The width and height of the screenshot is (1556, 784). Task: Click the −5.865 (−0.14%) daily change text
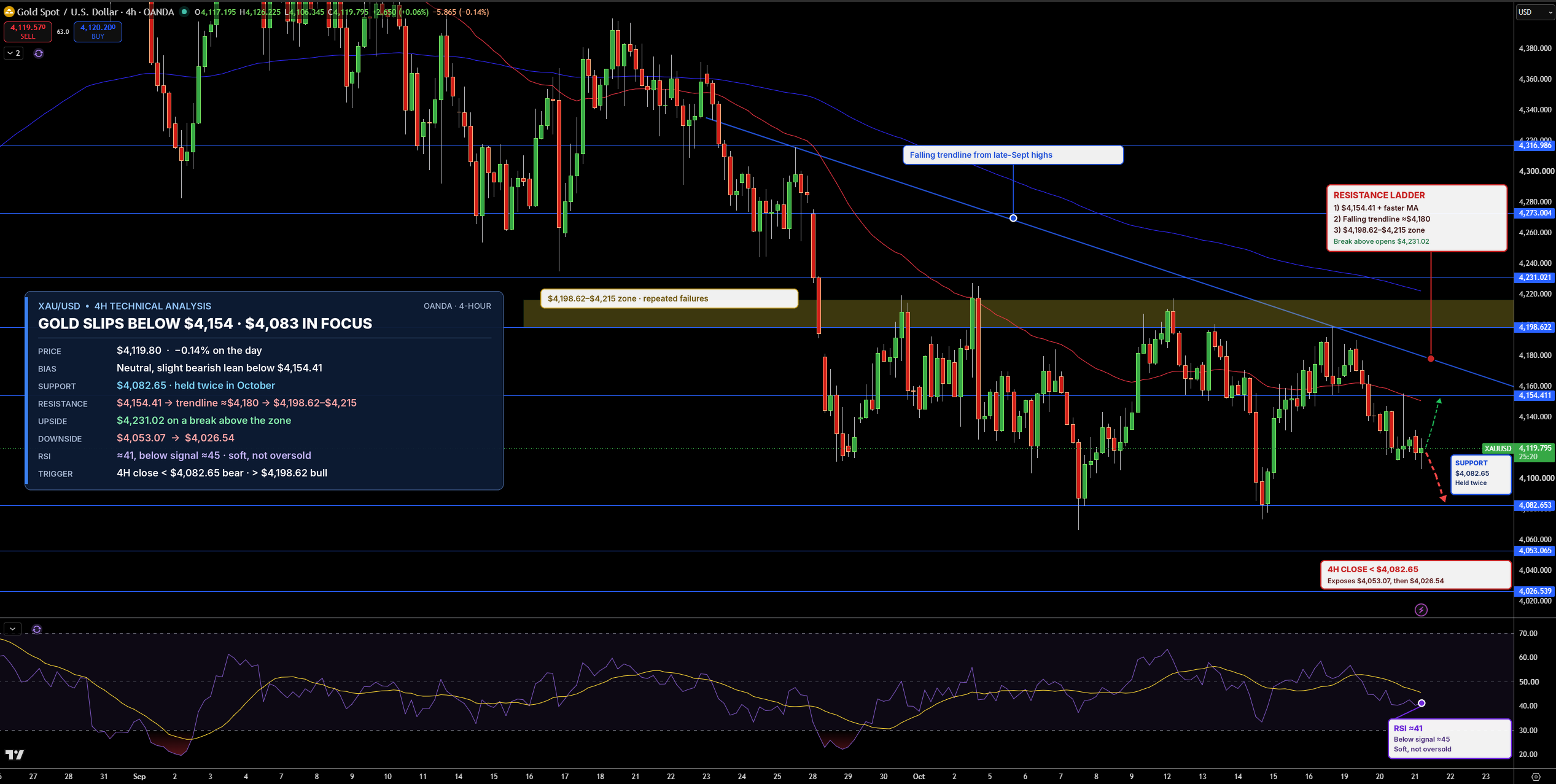point(461,12)
